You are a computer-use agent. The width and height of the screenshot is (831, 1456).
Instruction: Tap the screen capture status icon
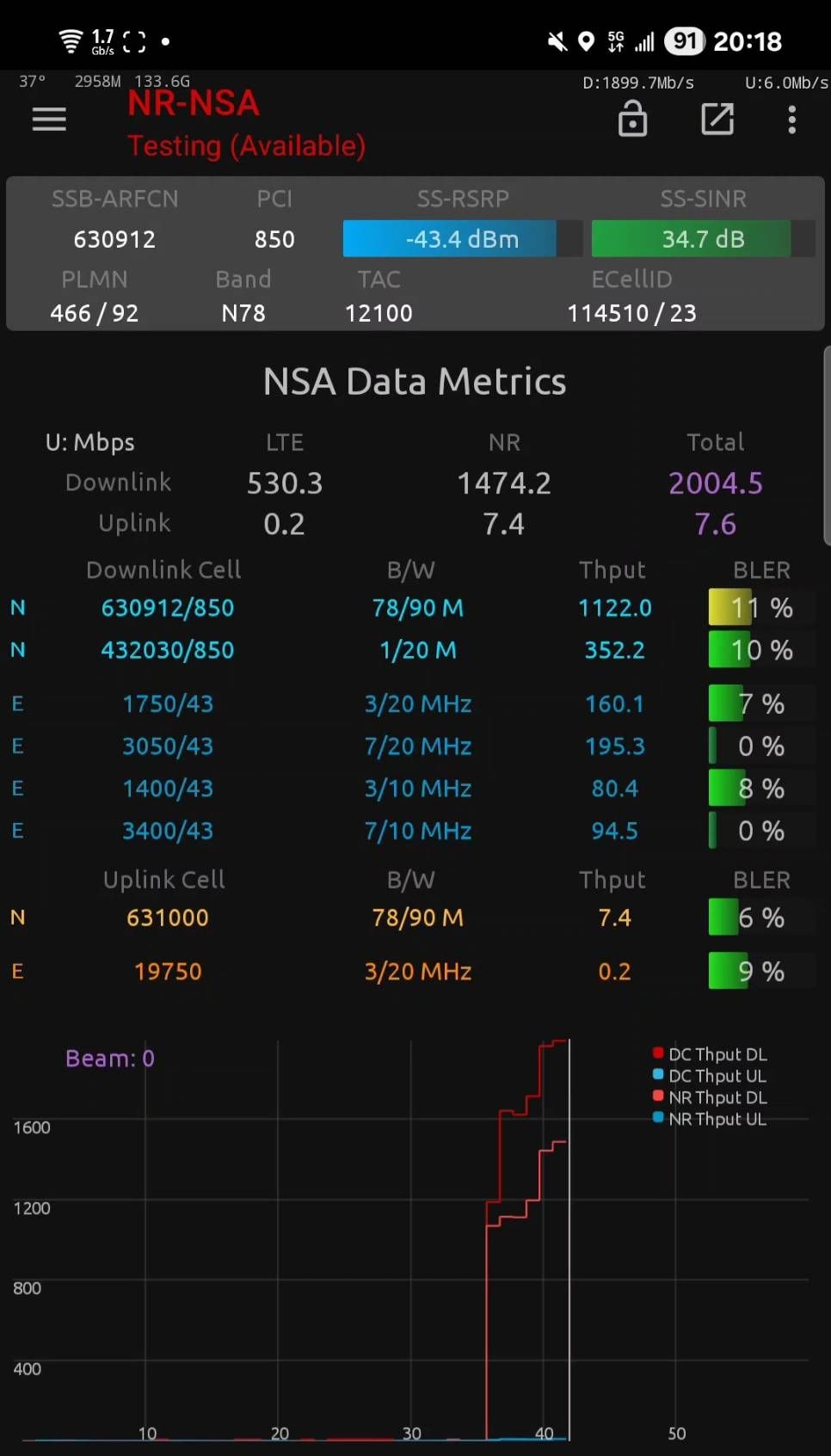134,41
